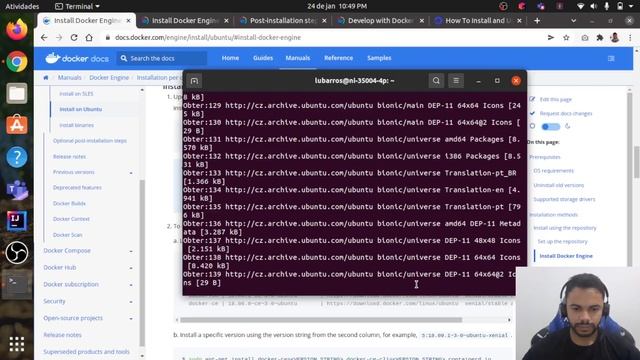Go to the browser home page
The image size is (640, 360).
[89, 38]
